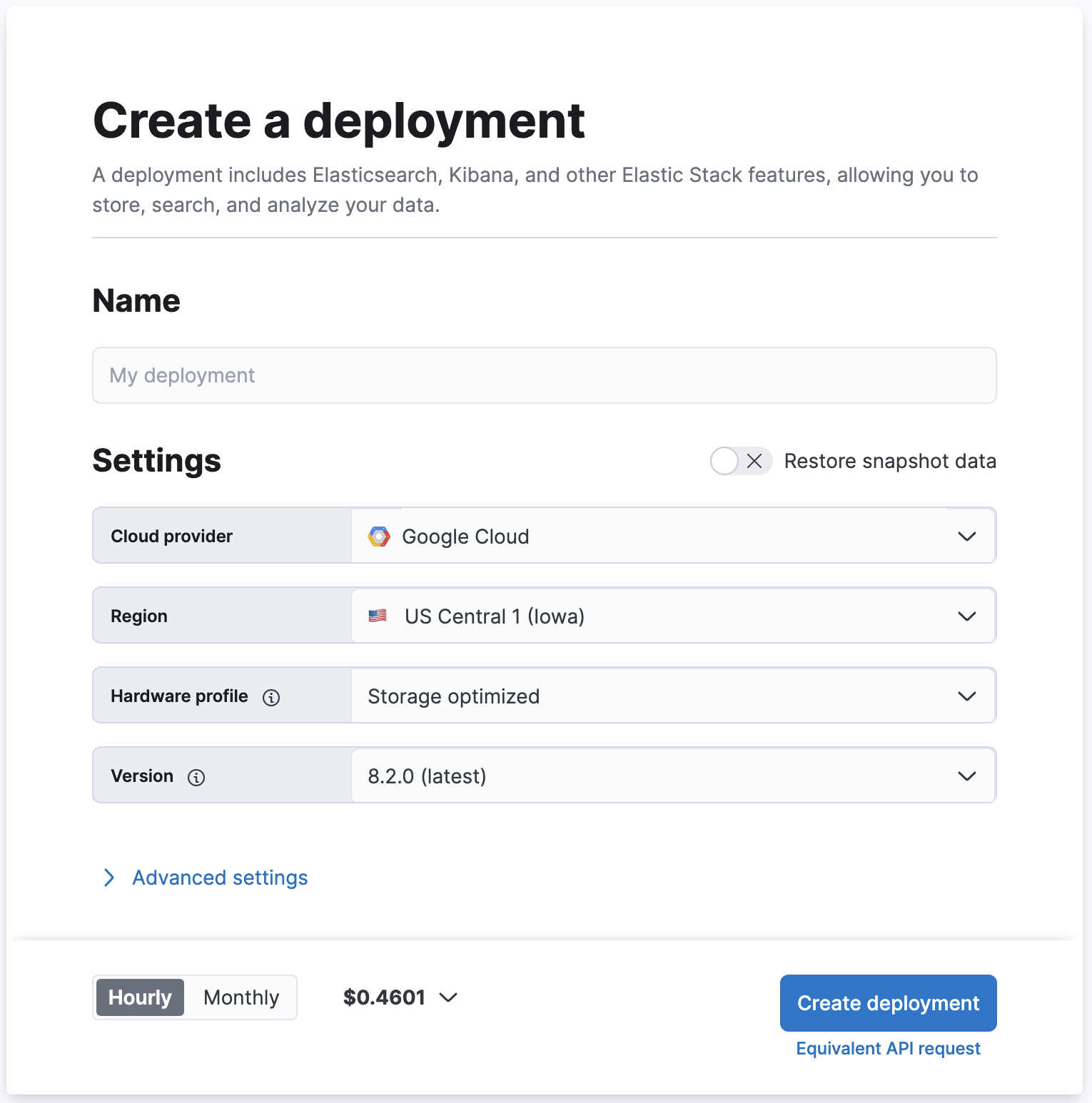Click the X icon on the snapshot switch
The height and width of the screenshot is (1103, 1092).
click(x=754, y=461)
